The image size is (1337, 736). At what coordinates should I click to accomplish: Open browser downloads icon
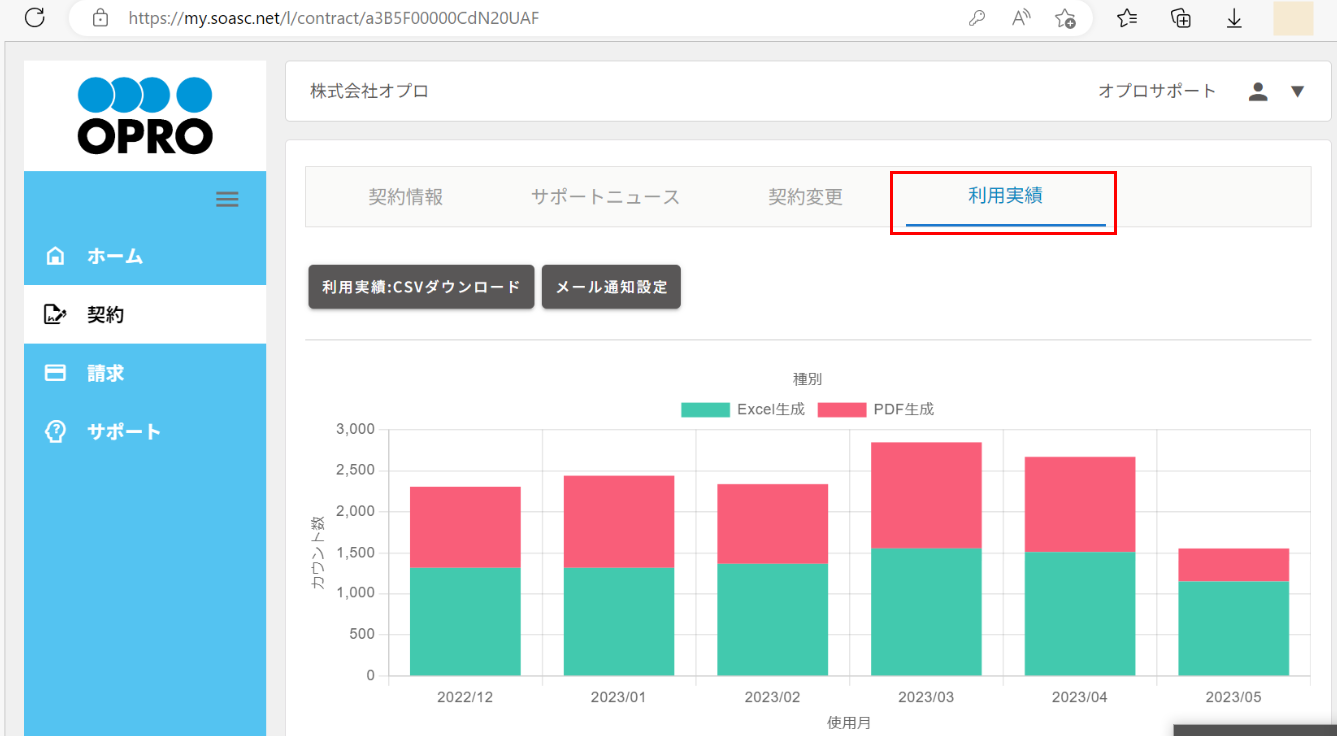click(x=1234, y=18)
